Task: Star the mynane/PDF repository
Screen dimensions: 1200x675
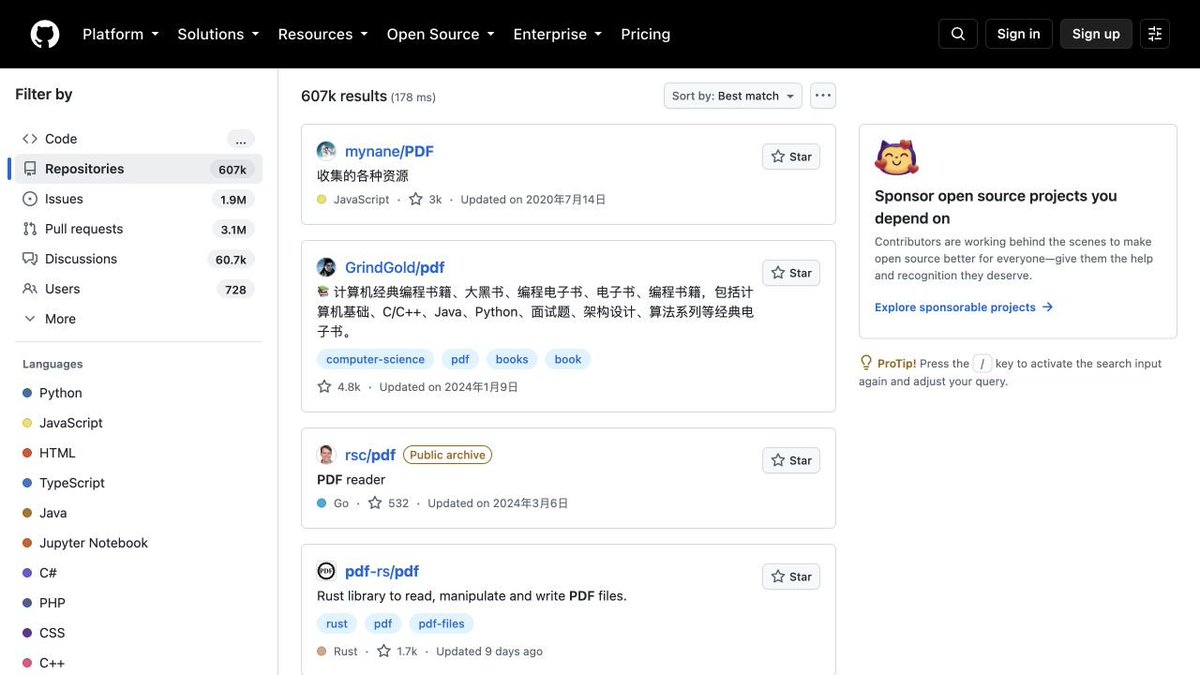Action: click(791, 157)
